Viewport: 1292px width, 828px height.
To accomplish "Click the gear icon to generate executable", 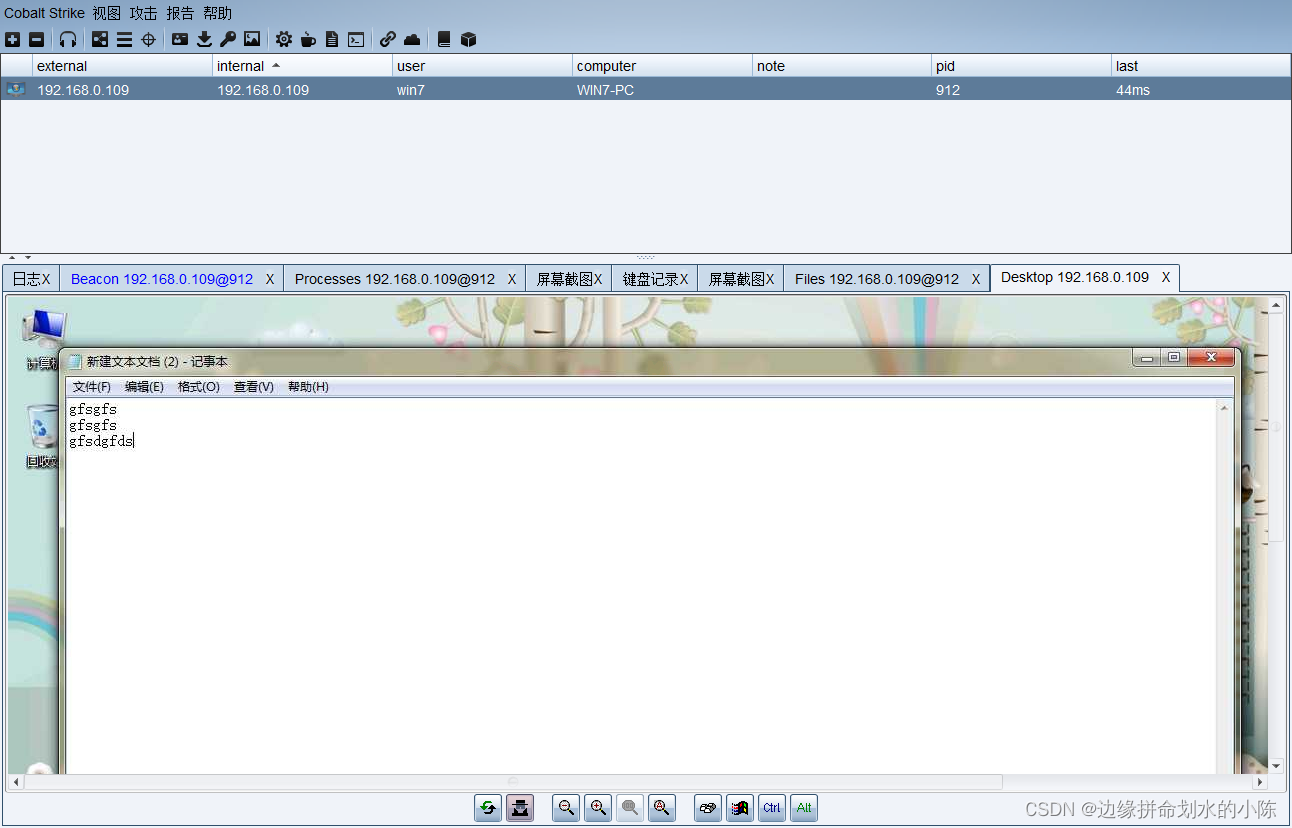I will 284,39.
